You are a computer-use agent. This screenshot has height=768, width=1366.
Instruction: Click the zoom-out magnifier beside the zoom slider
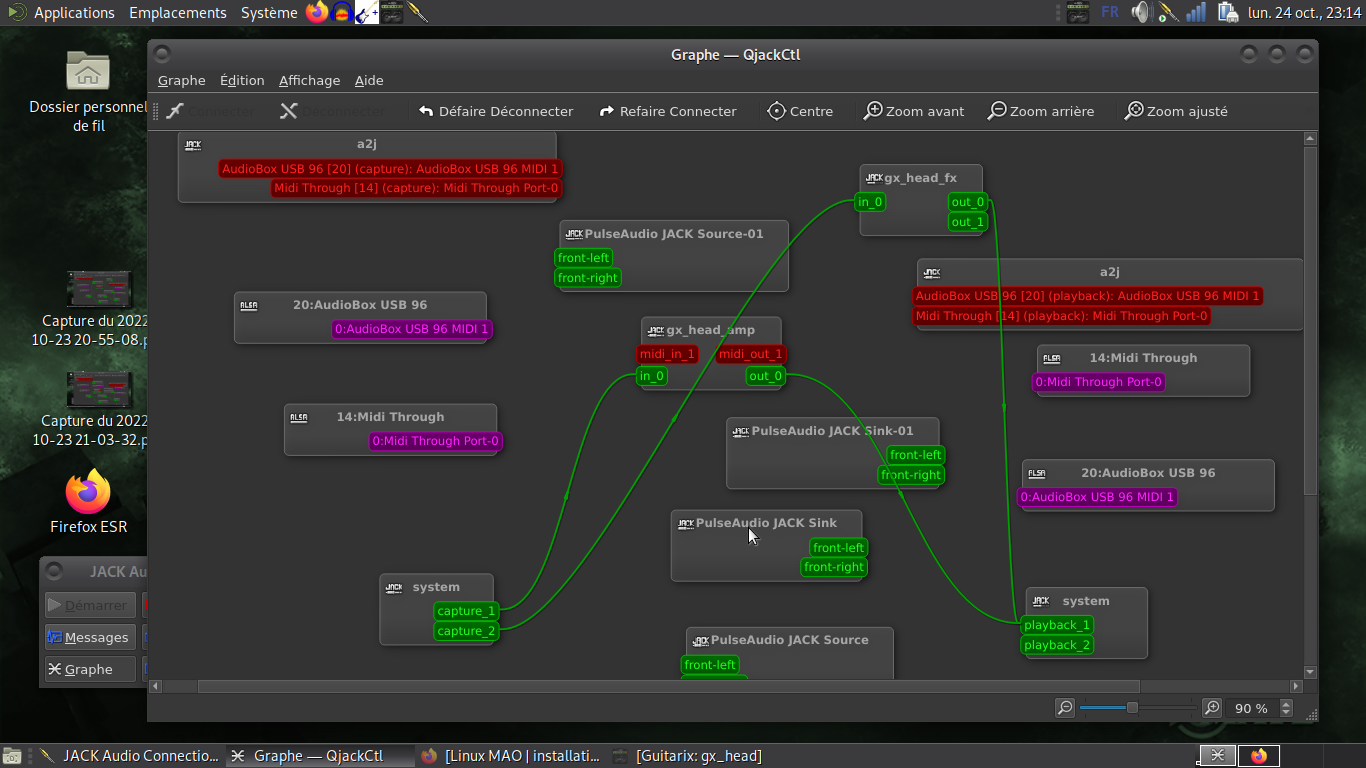coord(1065,708)
